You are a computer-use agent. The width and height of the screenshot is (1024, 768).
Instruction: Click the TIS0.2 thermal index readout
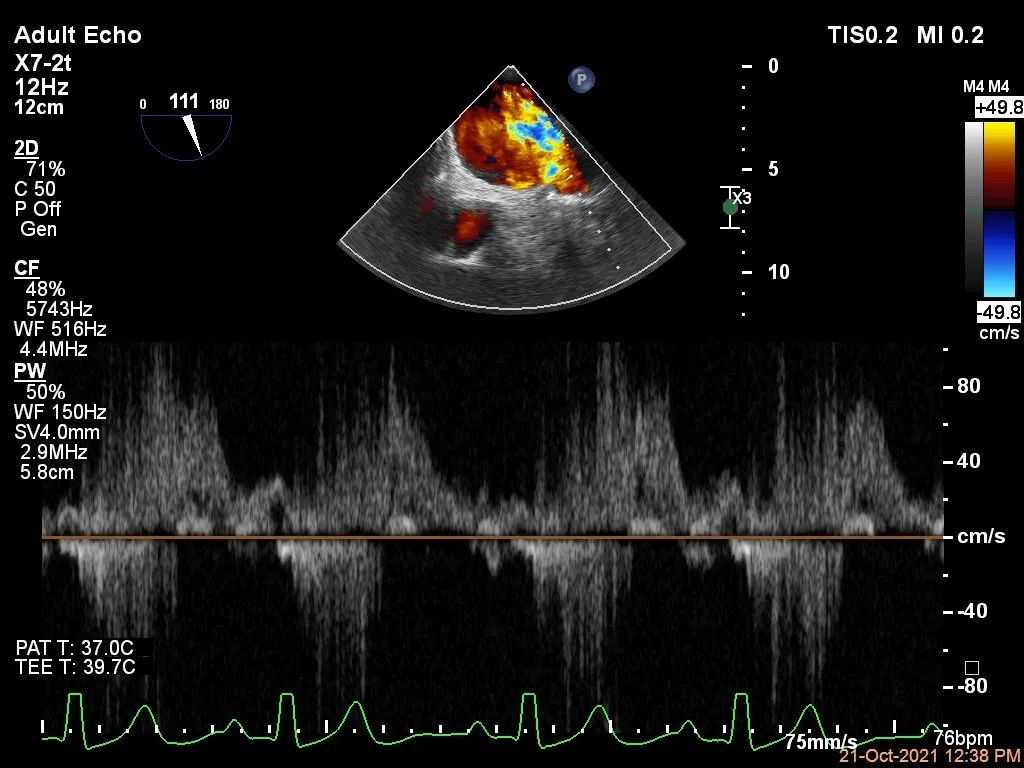tap(864, 35)
